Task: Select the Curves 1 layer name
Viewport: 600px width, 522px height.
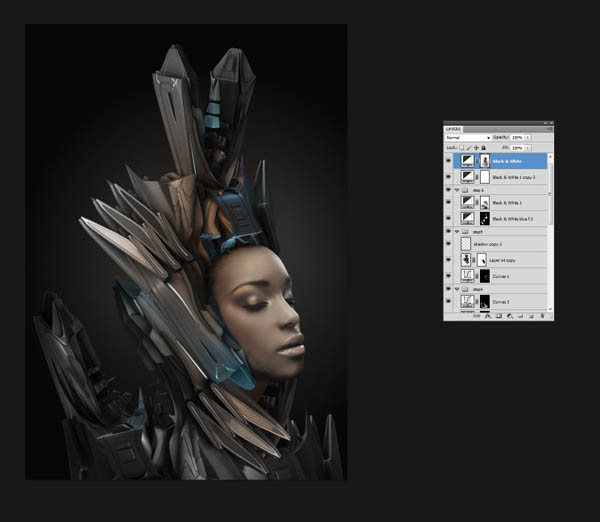Action: [x=501, y=276]
